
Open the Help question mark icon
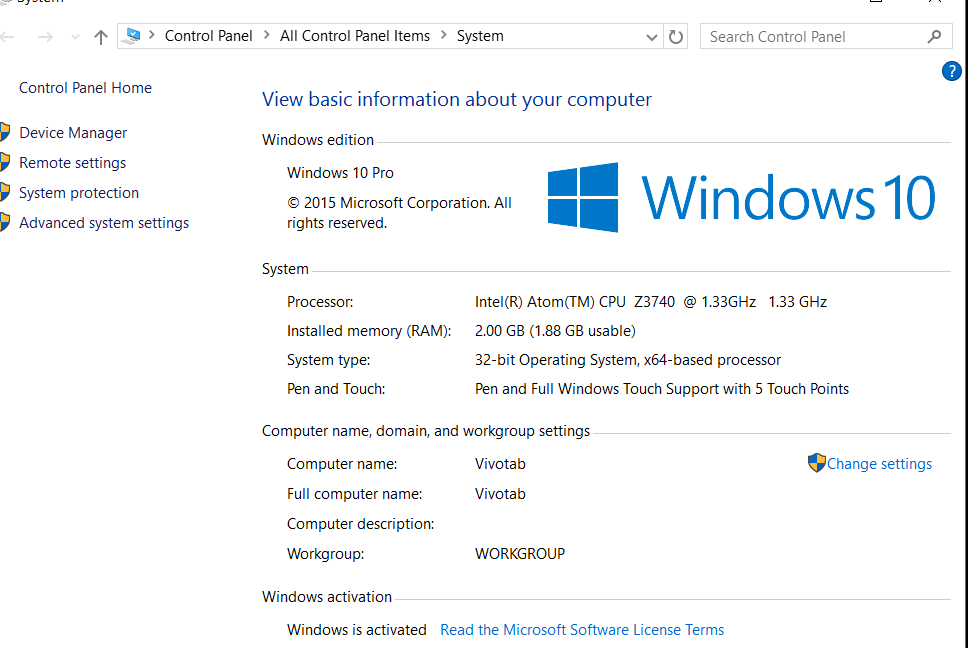coord(951,71)
